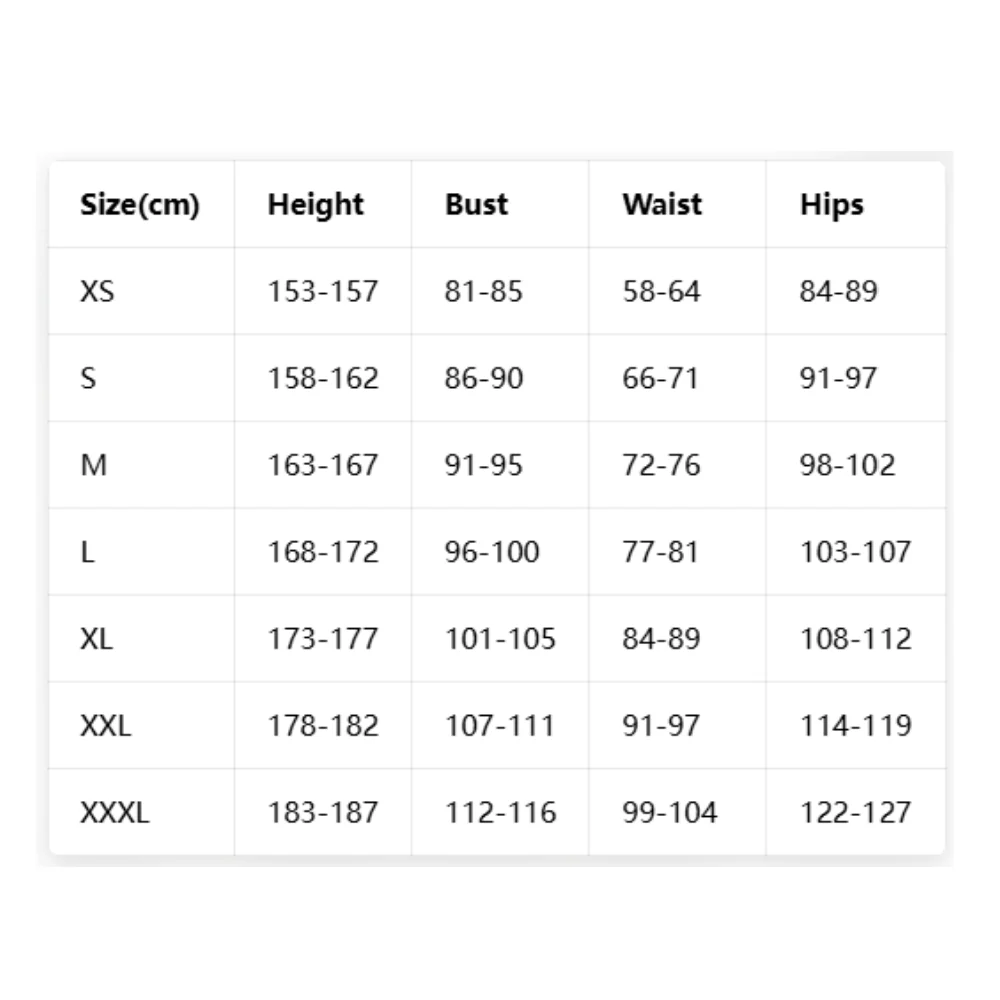This screenshot has height=1000, width=1000.
Task: Select the Waist column header
Action: [662, 205]
